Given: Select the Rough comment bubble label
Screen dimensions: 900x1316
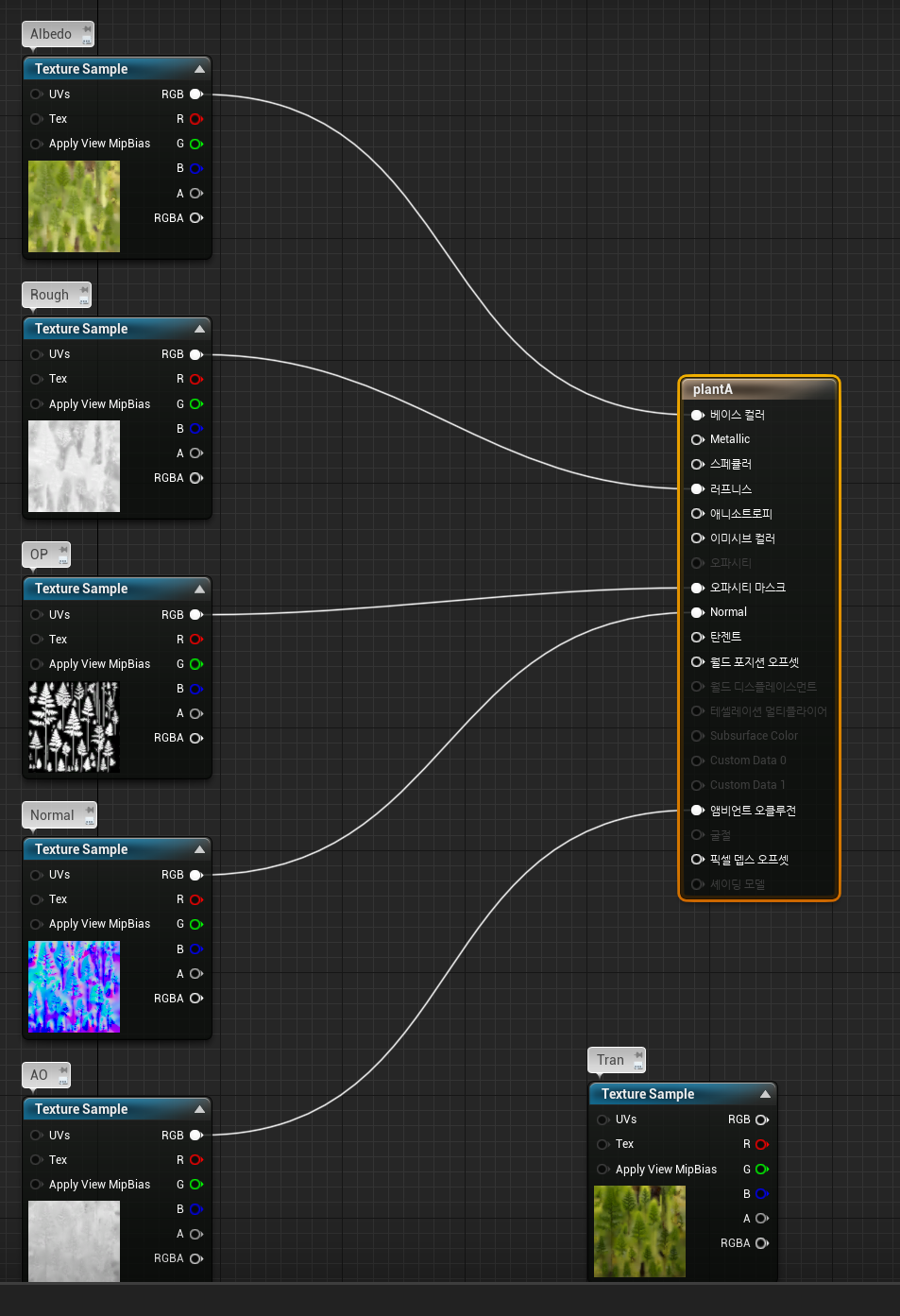Looking at the screenshot, I should point(49,295).
